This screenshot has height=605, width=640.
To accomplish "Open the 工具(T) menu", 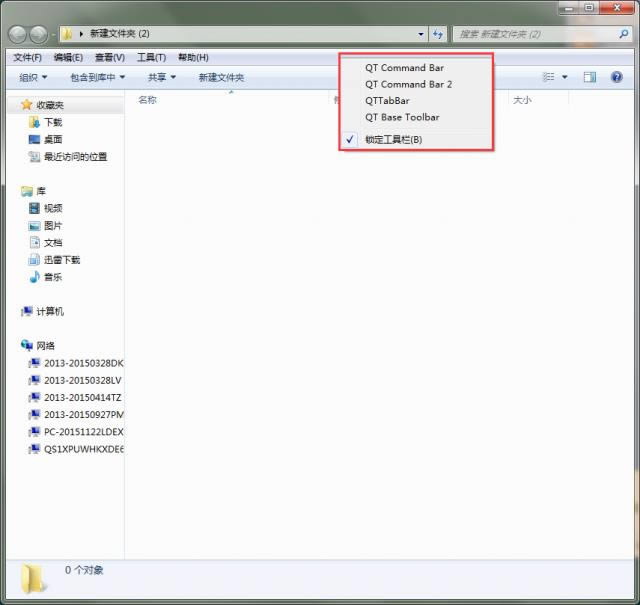I will point(151,58).
